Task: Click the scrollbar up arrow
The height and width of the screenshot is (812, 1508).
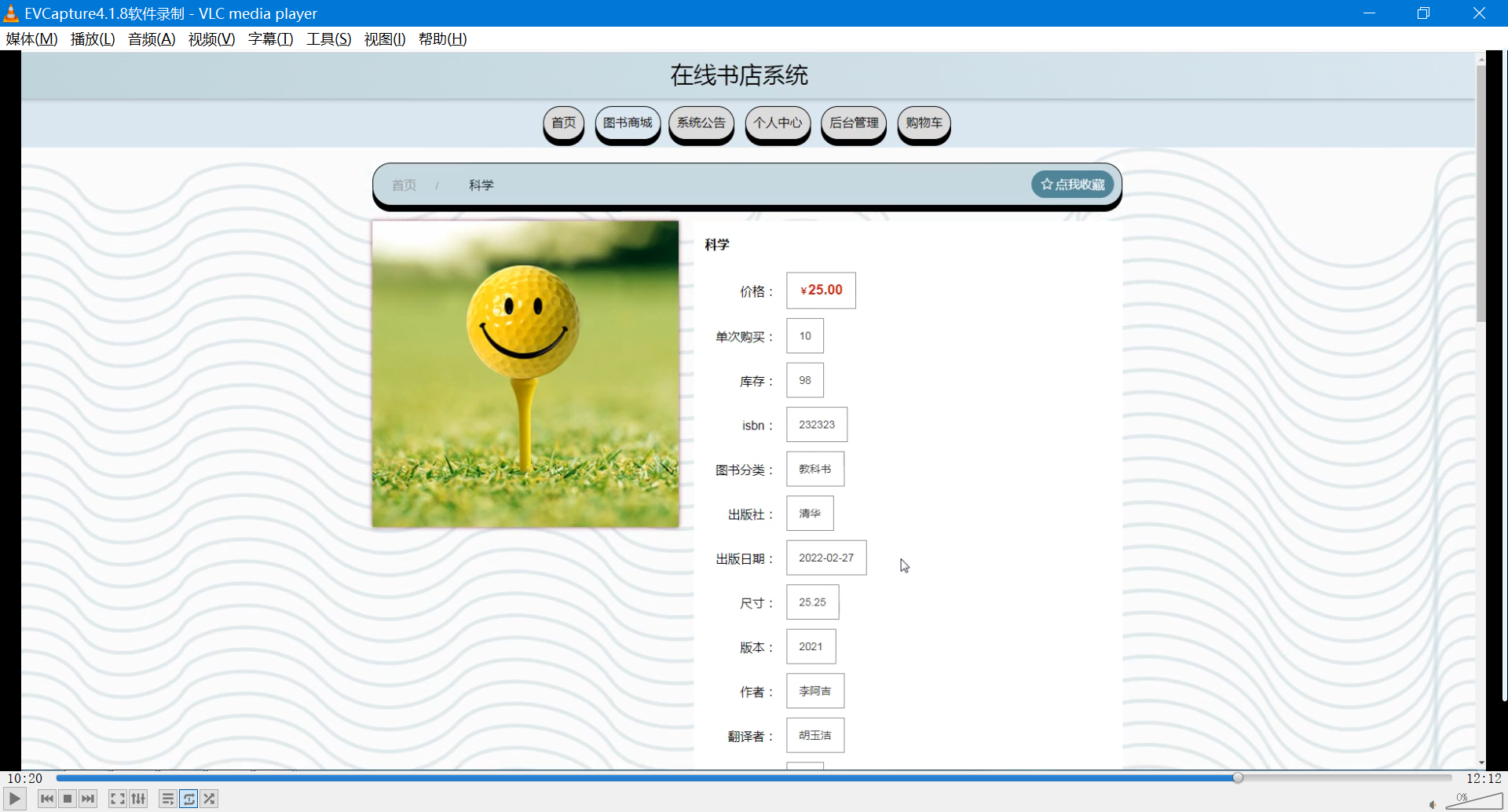Action: [x=1481, y=59]
